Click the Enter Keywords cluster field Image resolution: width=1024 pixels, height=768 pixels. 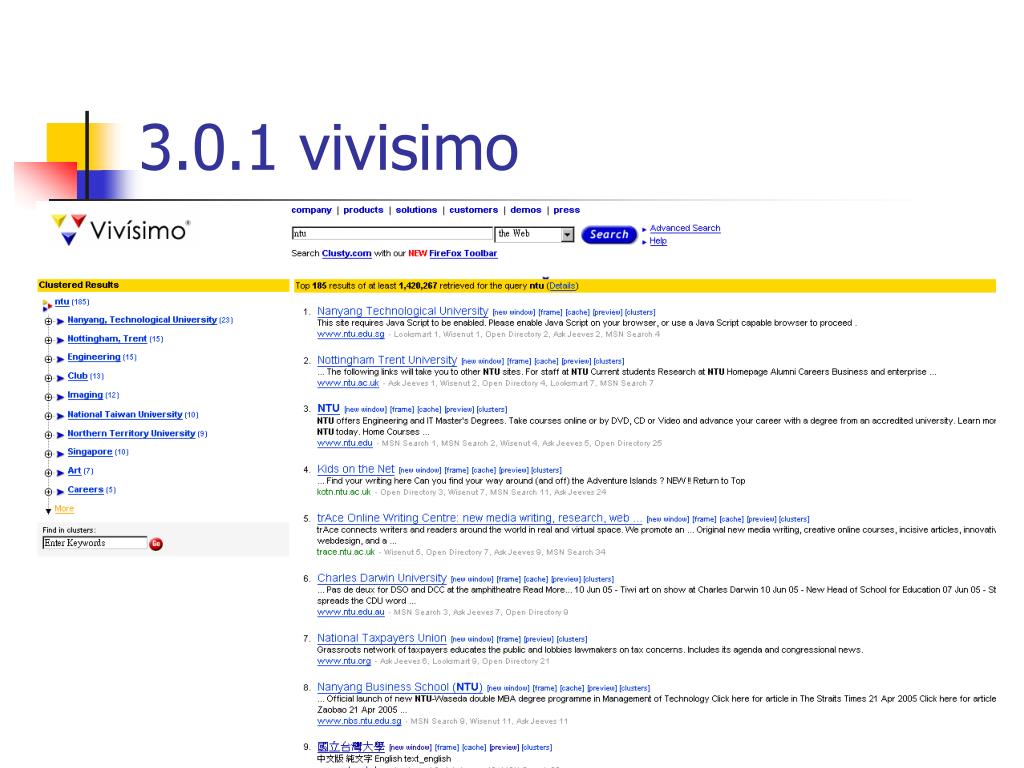[x=95, y=543]
